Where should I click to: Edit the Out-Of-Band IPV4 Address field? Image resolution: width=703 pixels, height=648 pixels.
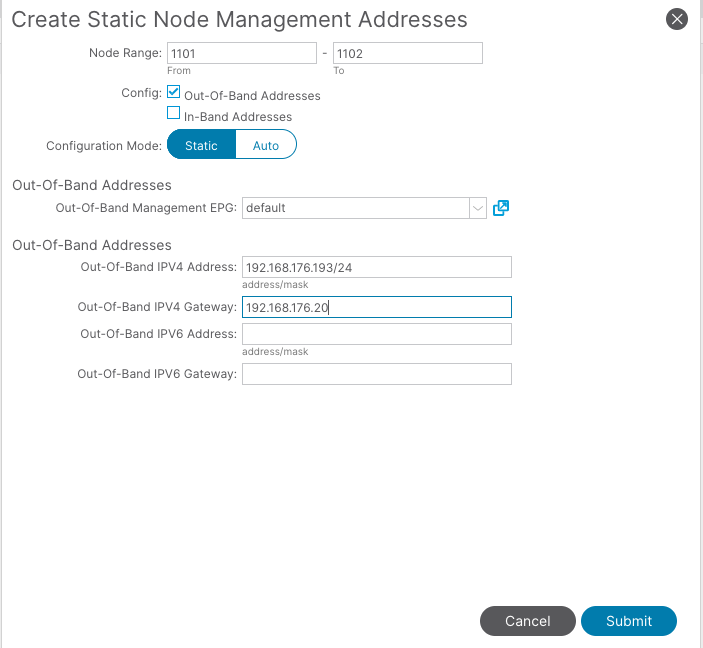(x=377, y=267)
